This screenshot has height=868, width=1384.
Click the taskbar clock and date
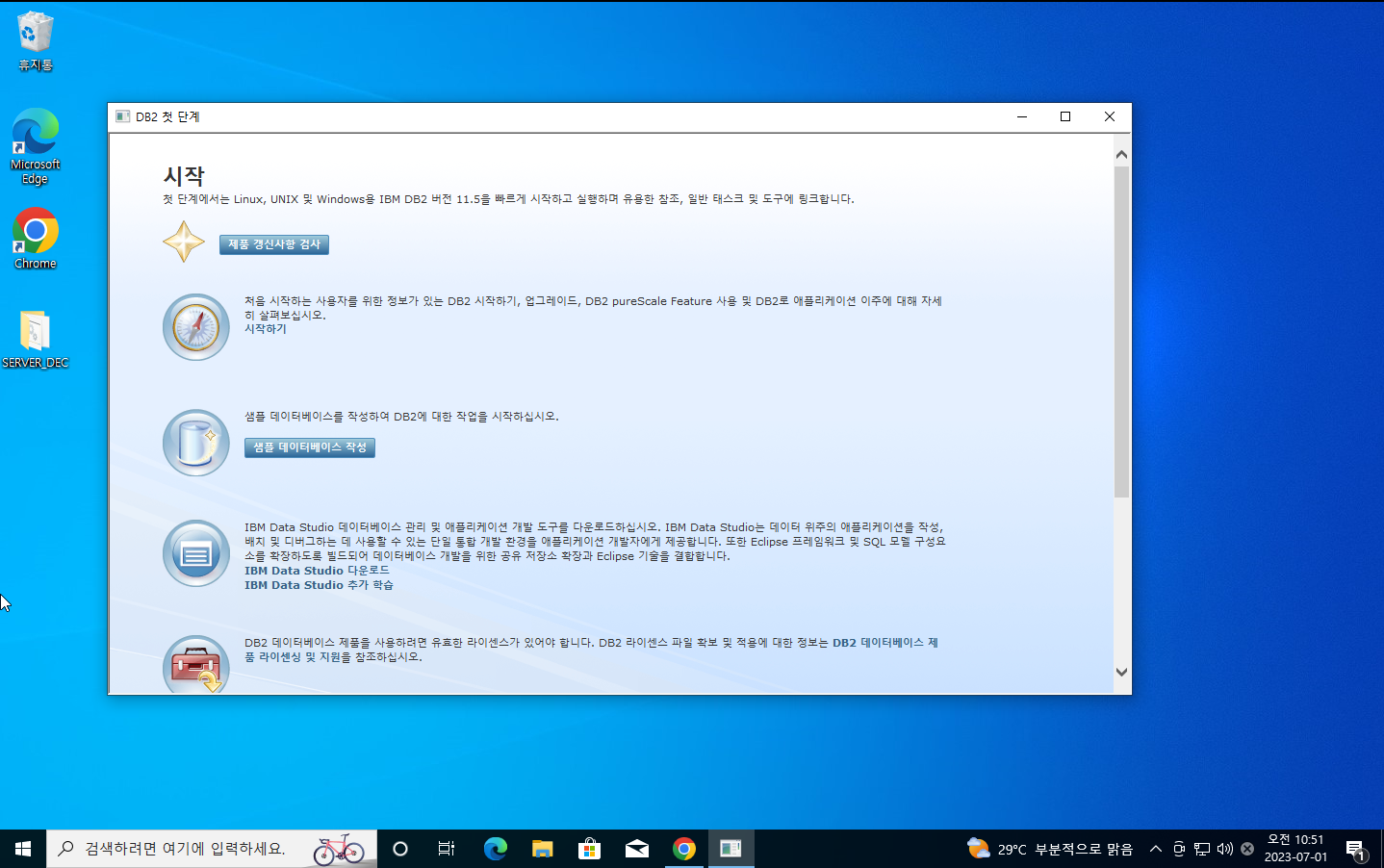(x=1295, y=849)
